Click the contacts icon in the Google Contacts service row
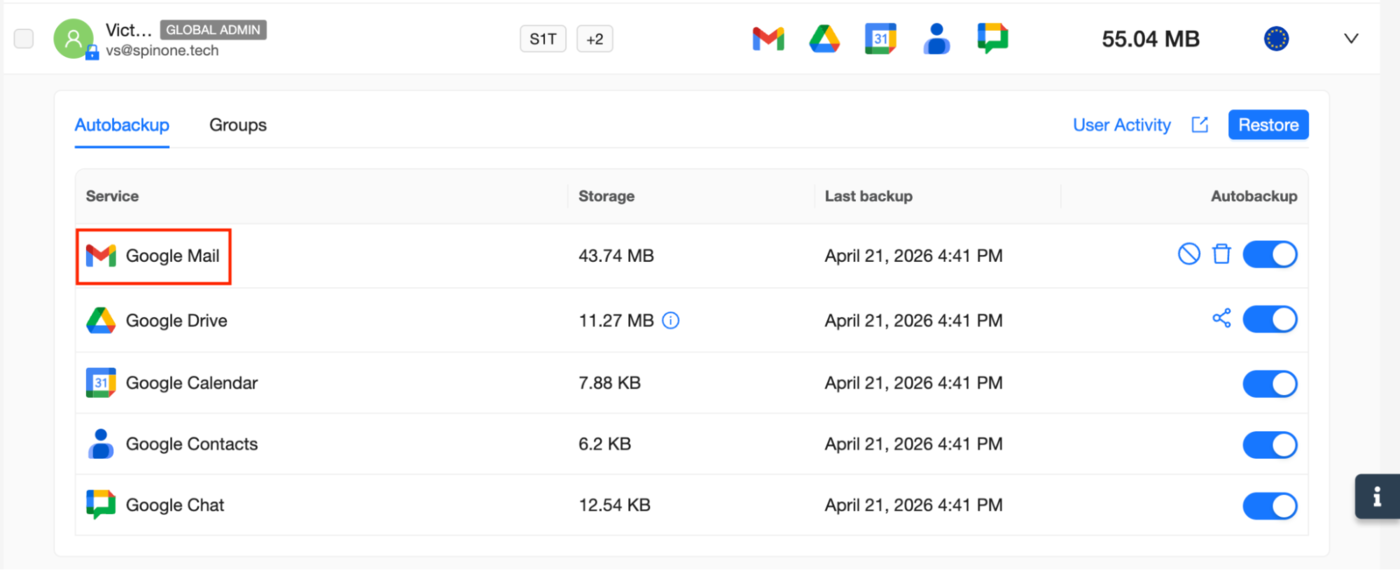Image resolution: width=1400 pixels, height=570 pixels. point(101,444)
